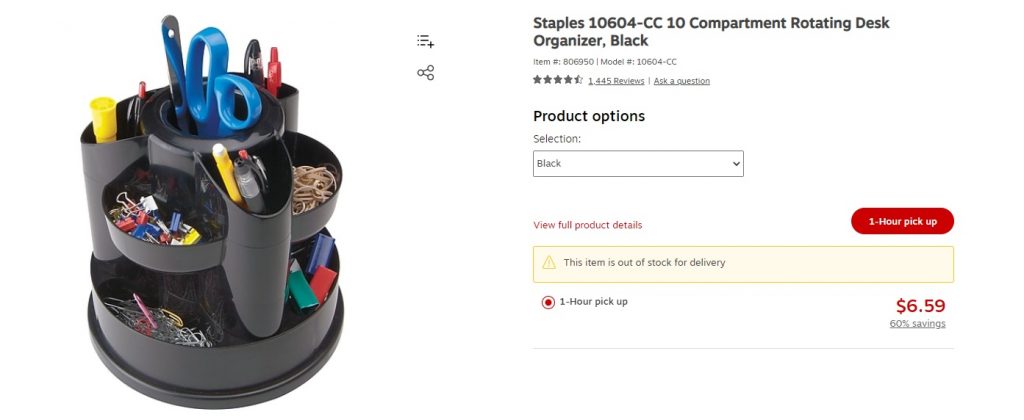The image size is (1024, 420).
Task: Click the chevron arrow on Selection dropdown
Action: tap(736, 164)
